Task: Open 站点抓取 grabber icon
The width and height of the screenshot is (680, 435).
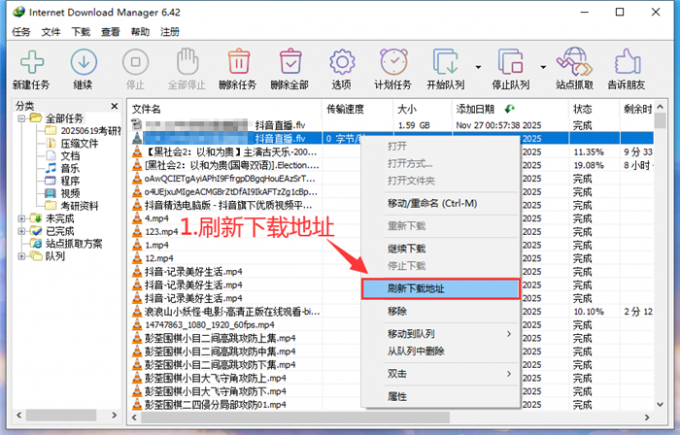Action: click(x=575, y=62)
